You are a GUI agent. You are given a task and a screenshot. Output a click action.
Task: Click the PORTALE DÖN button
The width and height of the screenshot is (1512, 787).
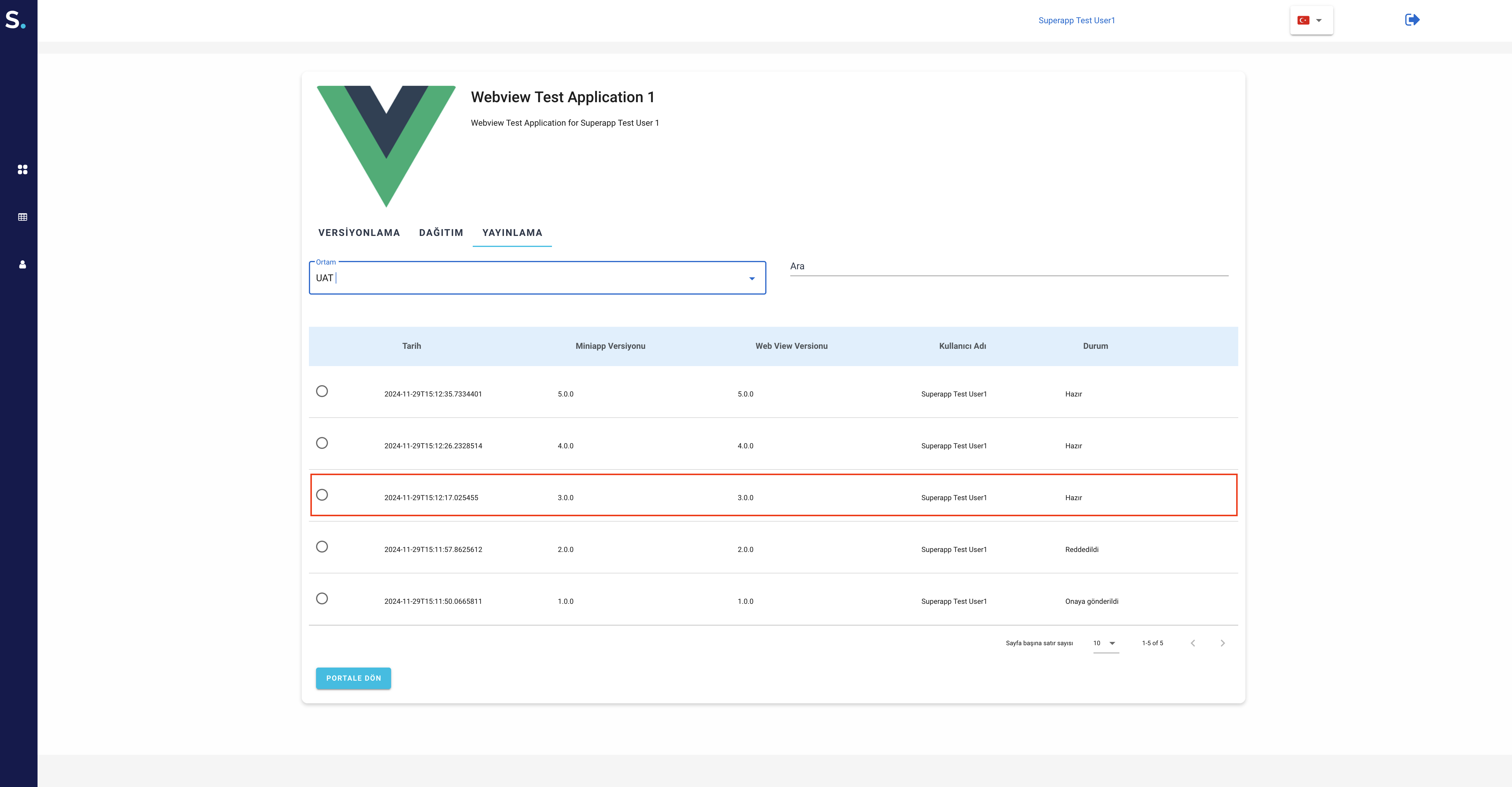pos(353,679)
